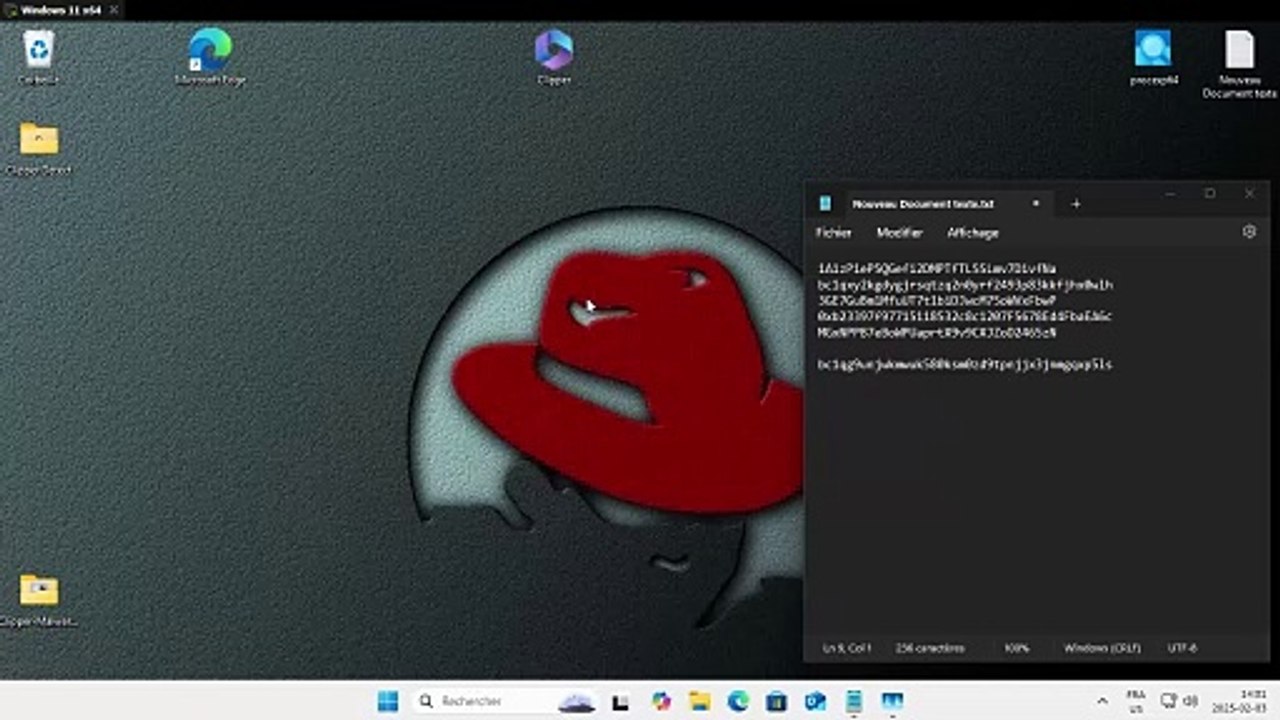Open Task View from the taskbar

[x=620, y=701]
